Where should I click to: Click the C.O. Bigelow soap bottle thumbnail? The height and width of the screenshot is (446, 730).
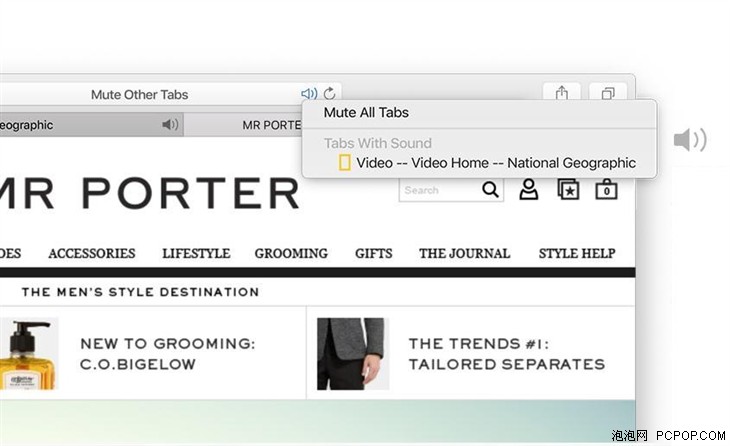[28, 354]
